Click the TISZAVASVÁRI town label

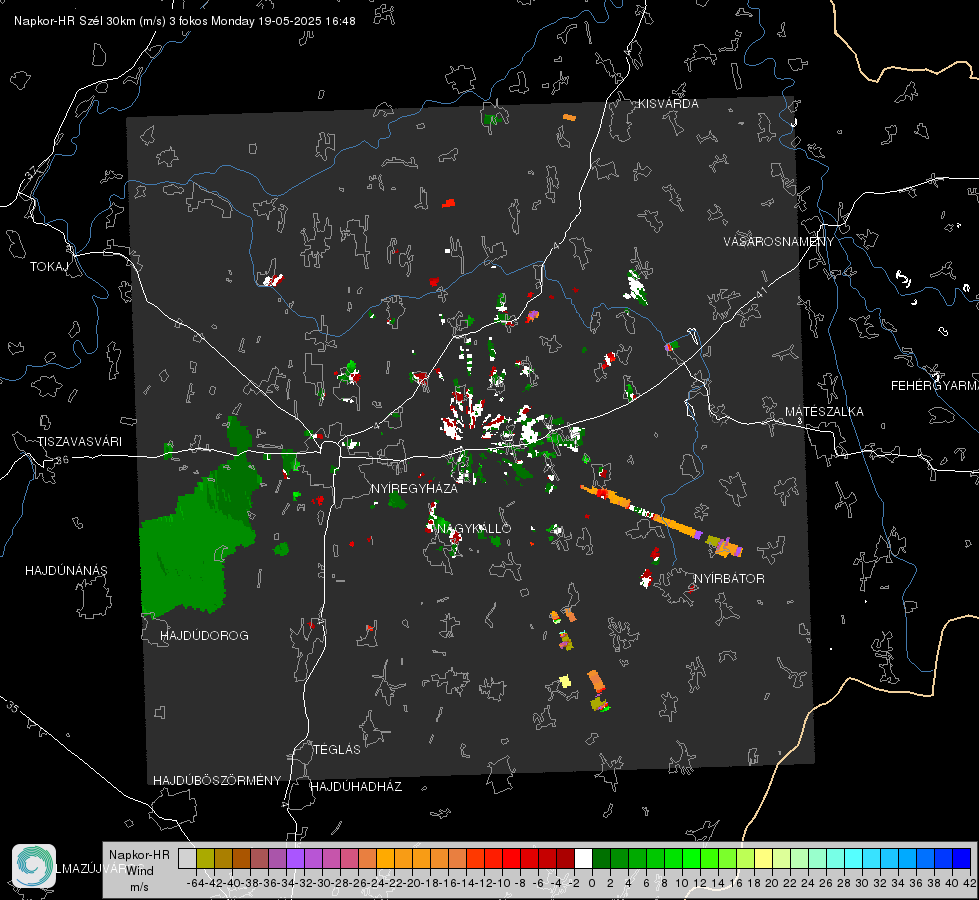tap(79, 442)
